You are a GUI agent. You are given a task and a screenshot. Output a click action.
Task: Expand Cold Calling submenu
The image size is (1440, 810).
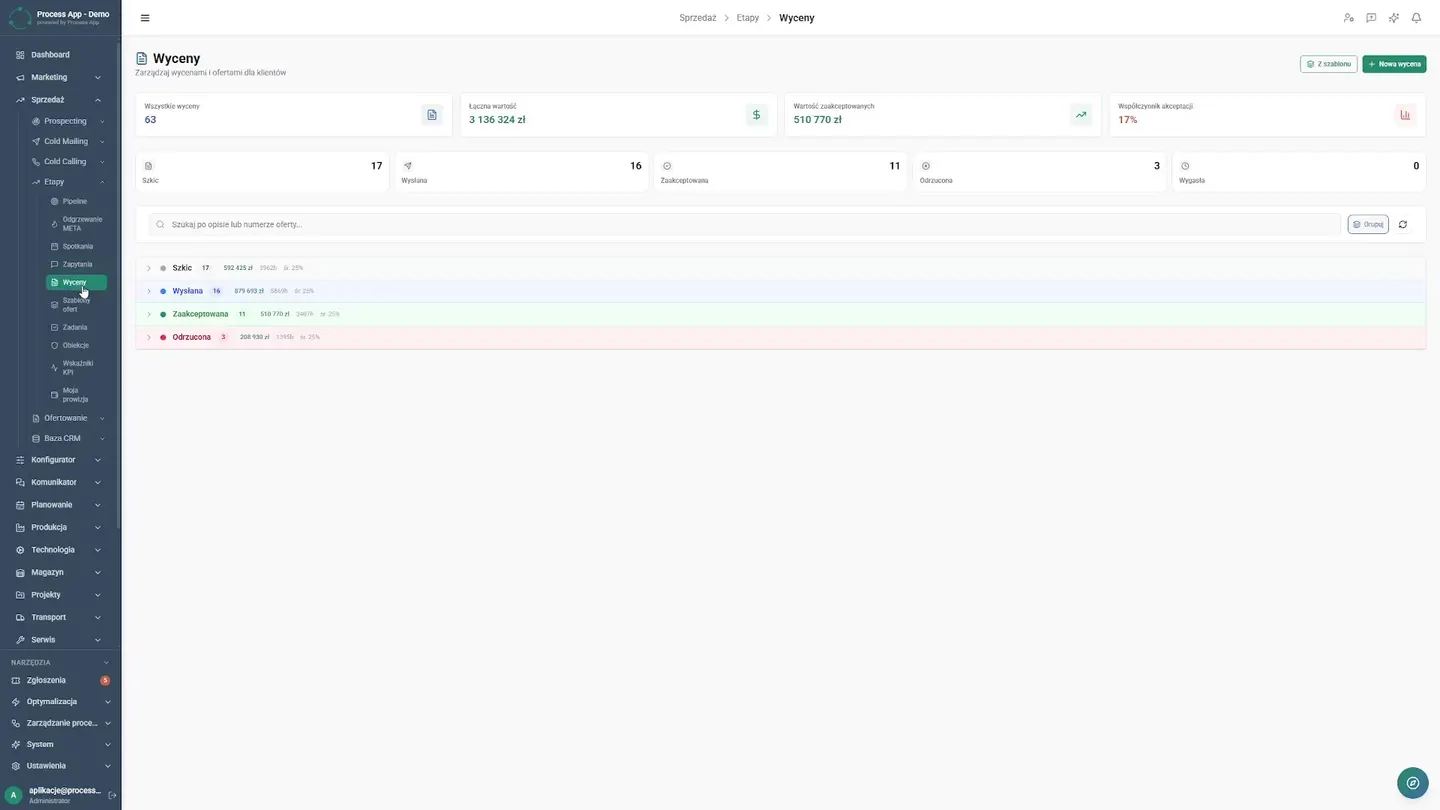pyautogui.click(x=68, y=161)
